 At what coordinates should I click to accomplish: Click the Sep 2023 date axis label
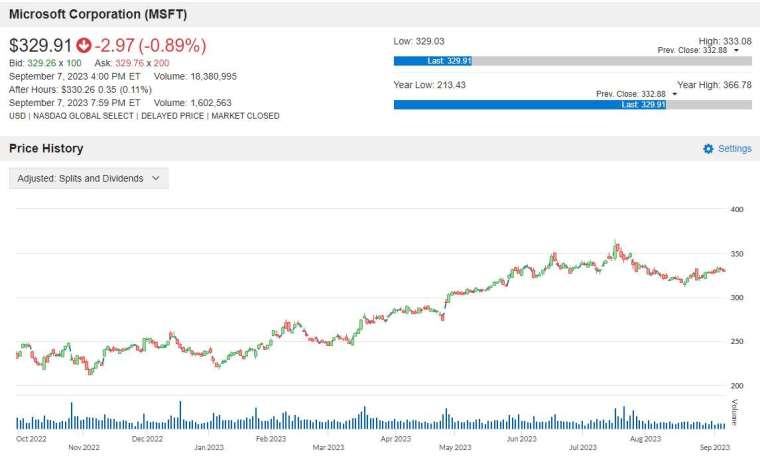(x=714, y=447)
